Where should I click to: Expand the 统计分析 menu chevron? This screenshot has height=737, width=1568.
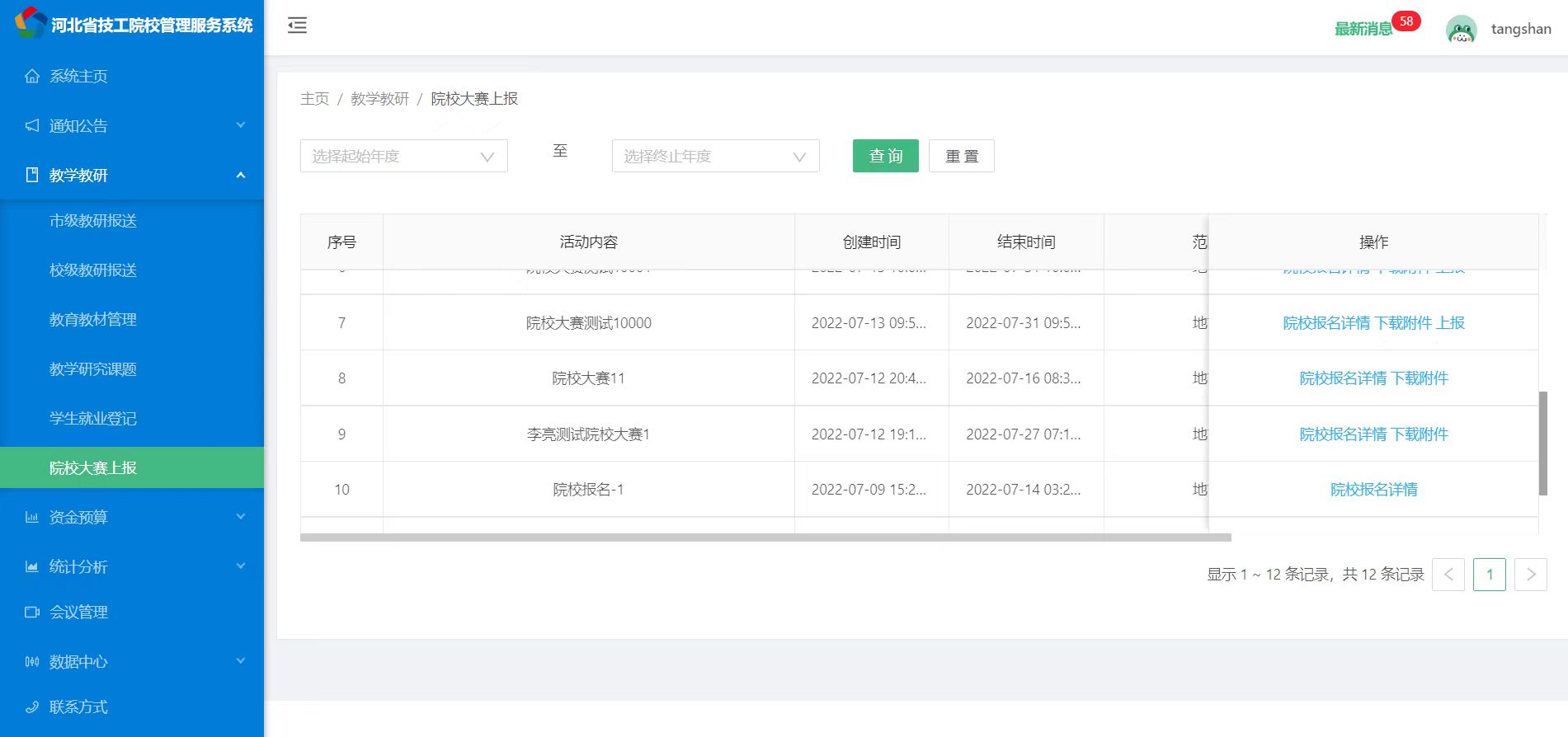tap(241, 566)
